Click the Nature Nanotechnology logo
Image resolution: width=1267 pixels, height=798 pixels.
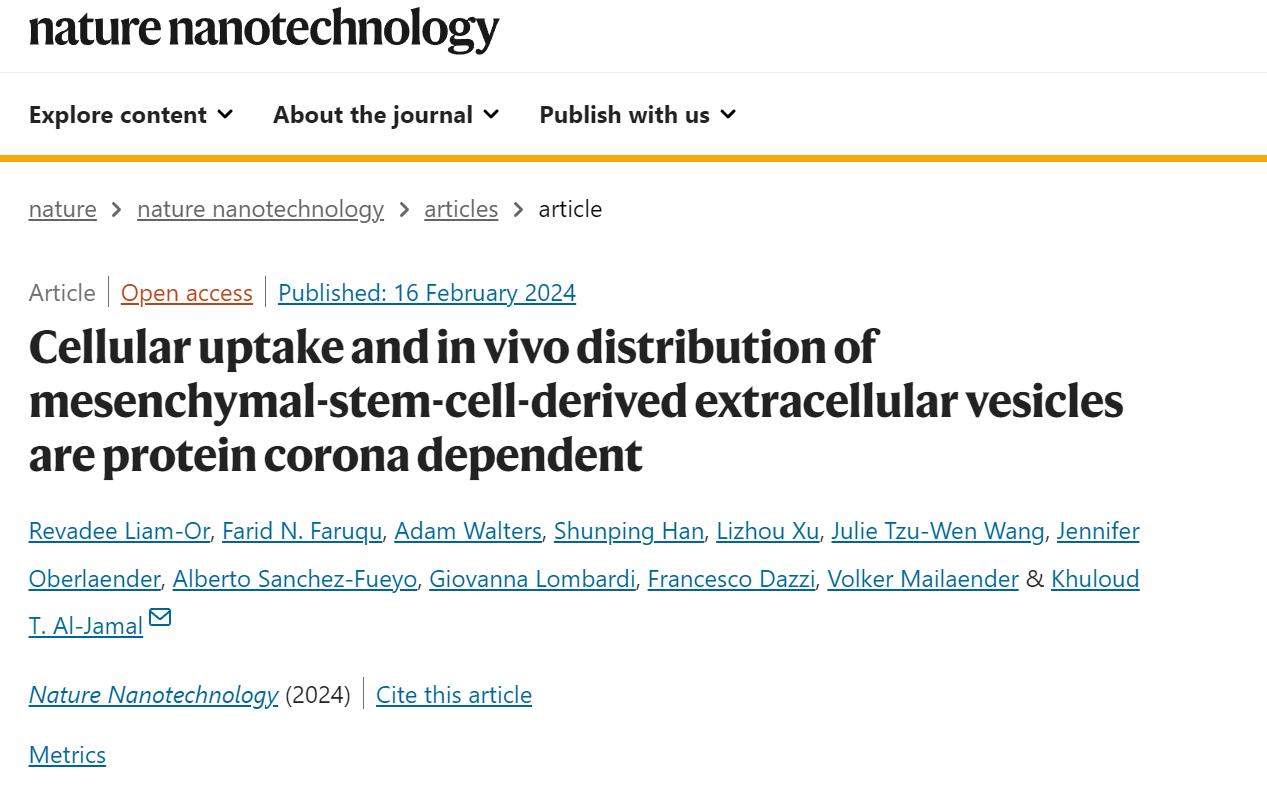264,30
